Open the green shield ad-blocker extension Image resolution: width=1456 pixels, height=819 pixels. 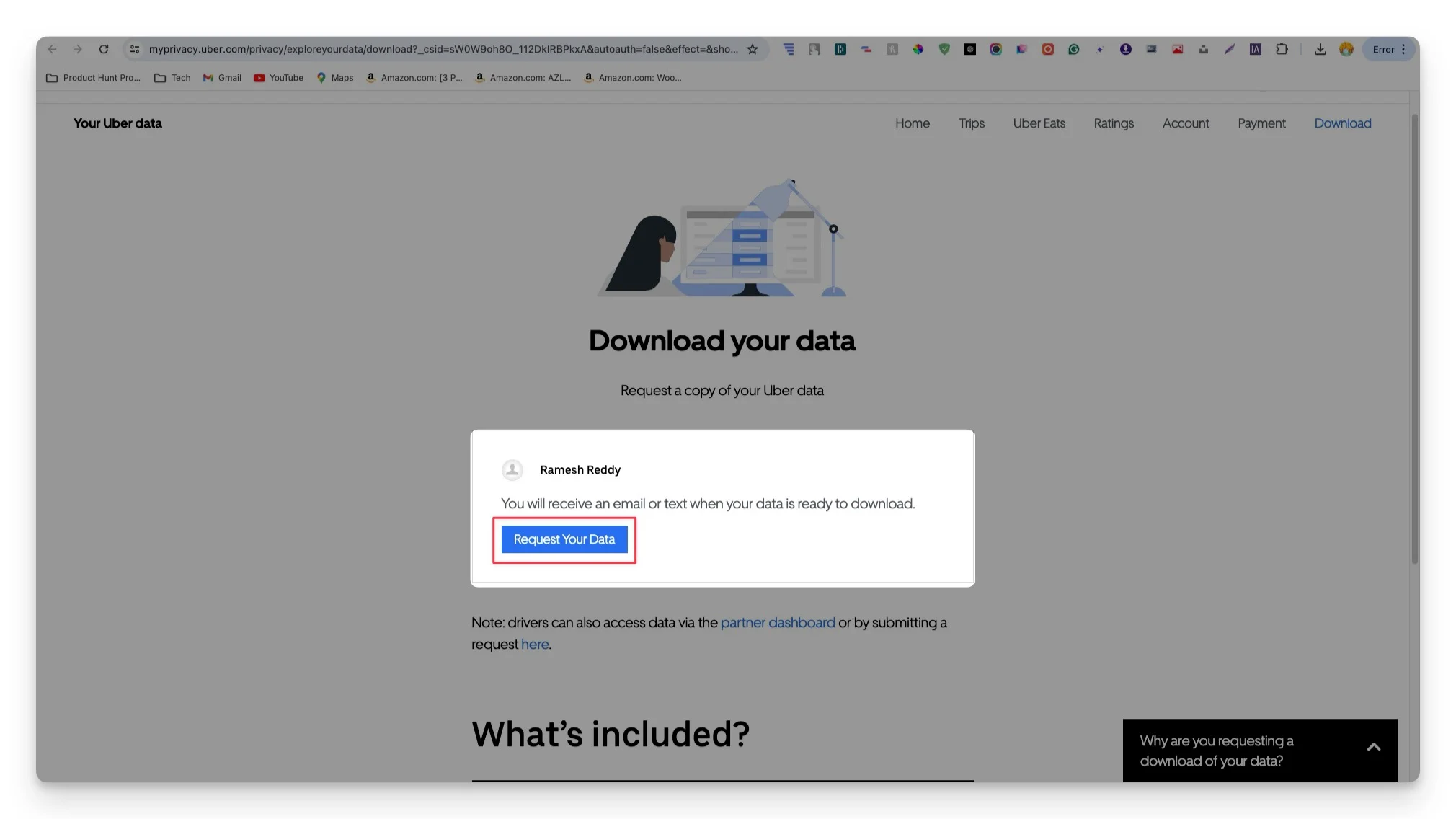pos(944,49)
